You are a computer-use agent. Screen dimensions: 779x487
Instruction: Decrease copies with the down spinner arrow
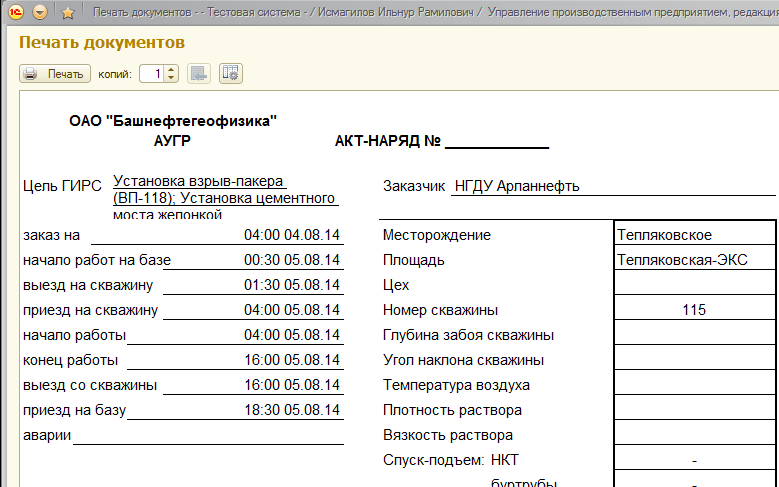171,78
